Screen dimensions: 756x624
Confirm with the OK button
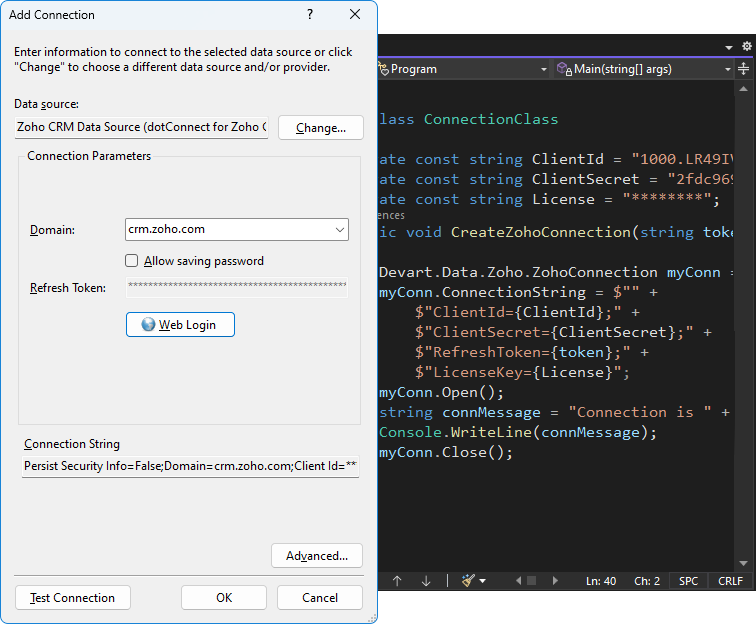(224, 597)
